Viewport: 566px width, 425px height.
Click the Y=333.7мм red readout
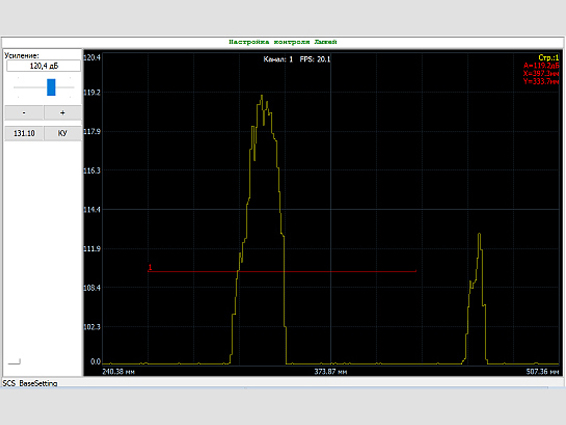(x=541, y=81)
